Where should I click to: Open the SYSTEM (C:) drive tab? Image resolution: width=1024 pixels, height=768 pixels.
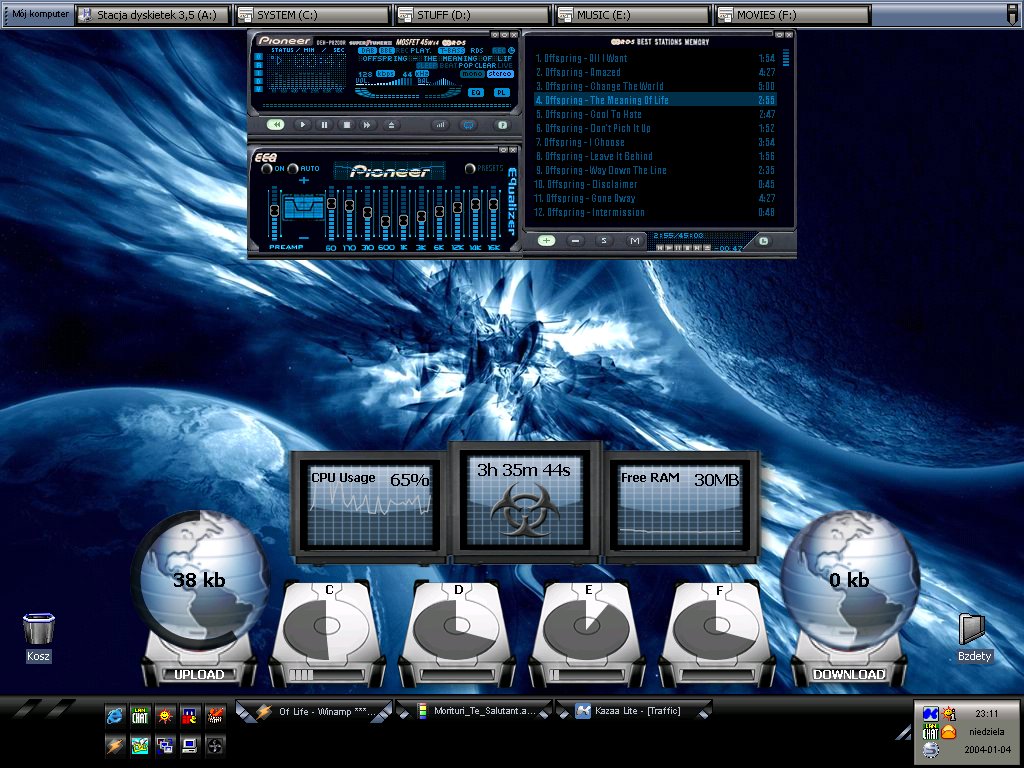(x=313, y=14)
